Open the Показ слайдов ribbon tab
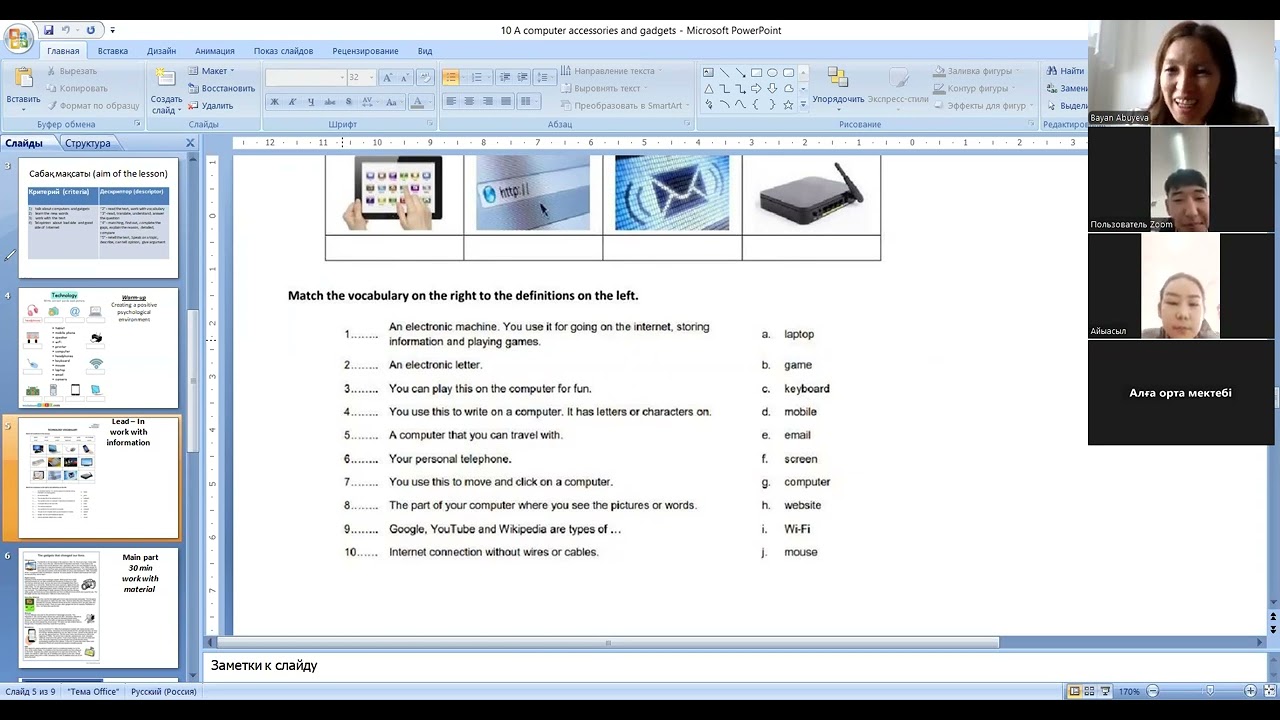The width and height of the screenshot is (1280, 720). click(283, 51)
